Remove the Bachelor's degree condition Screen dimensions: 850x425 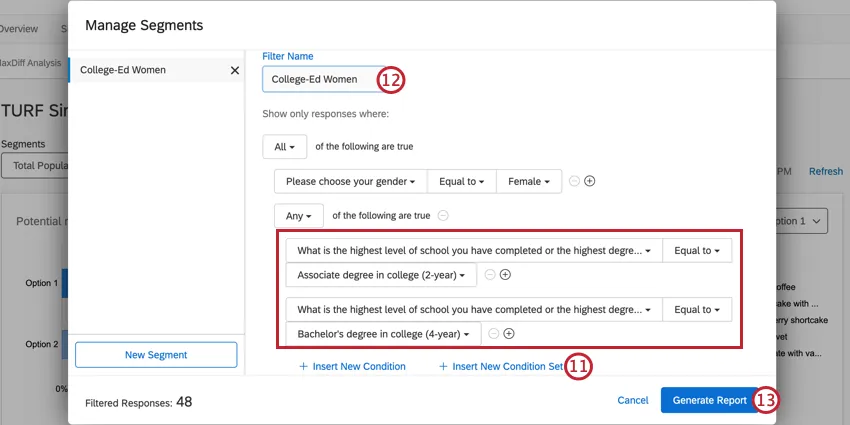point(494,333)
